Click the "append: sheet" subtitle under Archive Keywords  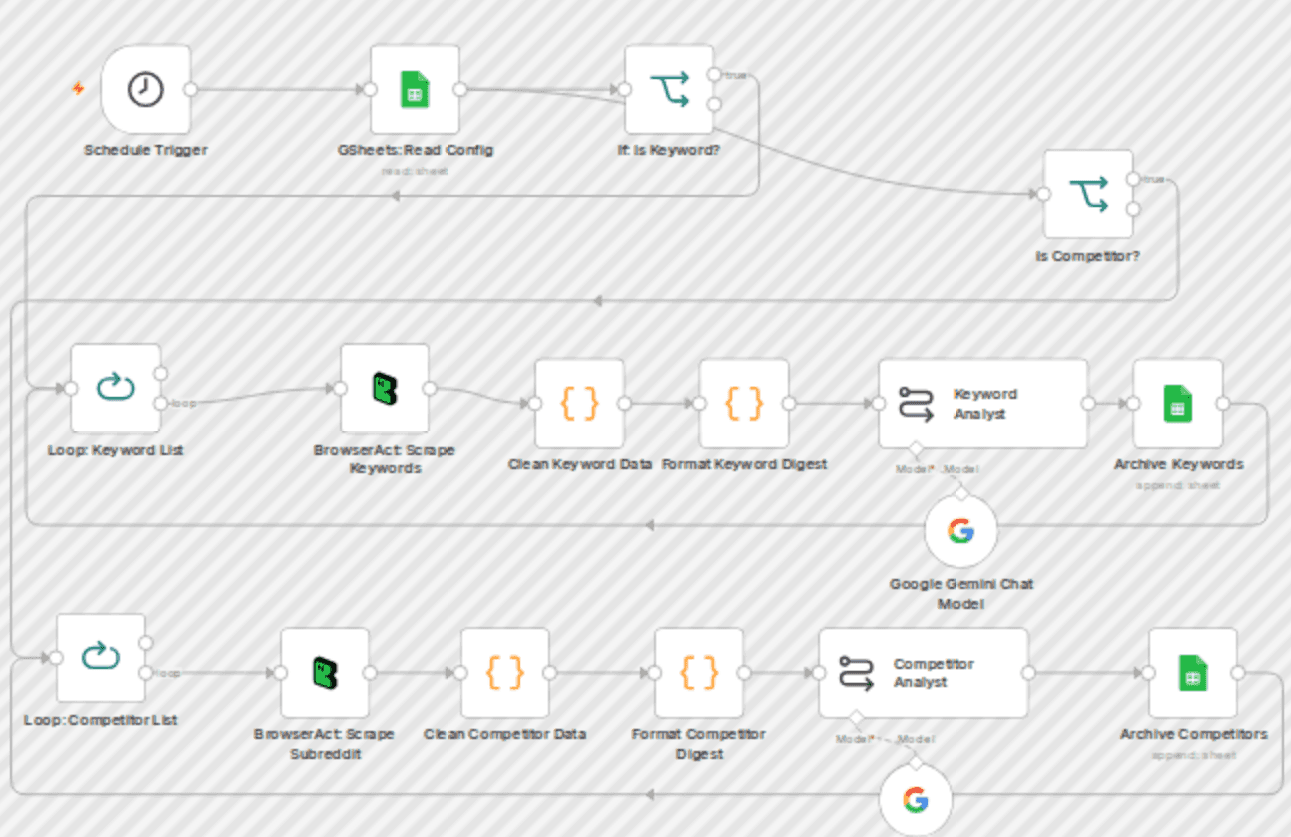tap(1178, 485)
